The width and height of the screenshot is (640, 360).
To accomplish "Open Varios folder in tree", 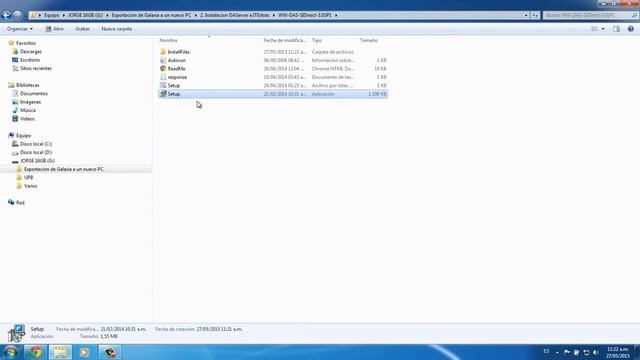I will click(x=30, y=186).
